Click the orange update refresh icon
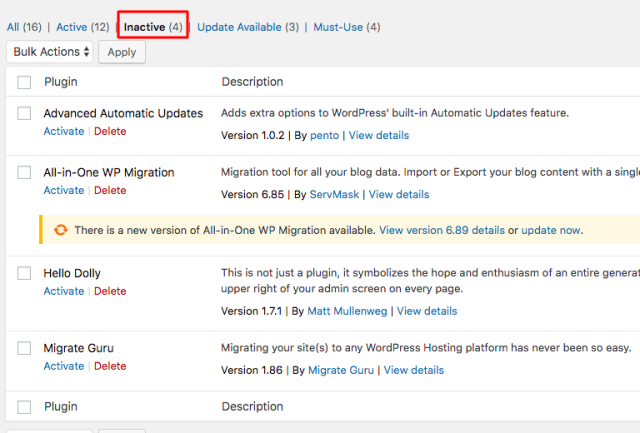This screenshot has width=640, height=433. tap(60, 230)
